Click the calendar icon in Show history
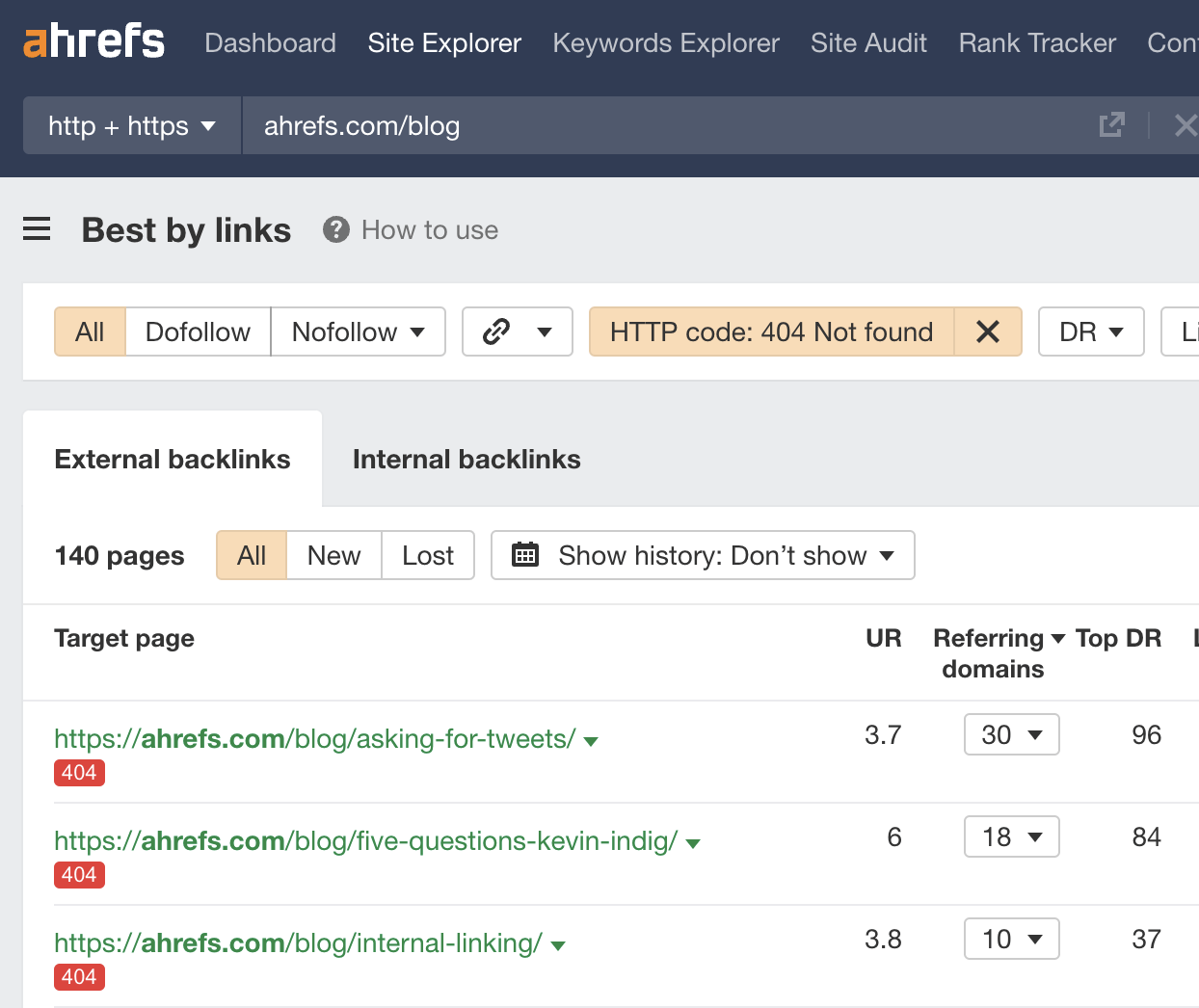This screenshot has height=1008, width=1199. (x=525, y=555)
